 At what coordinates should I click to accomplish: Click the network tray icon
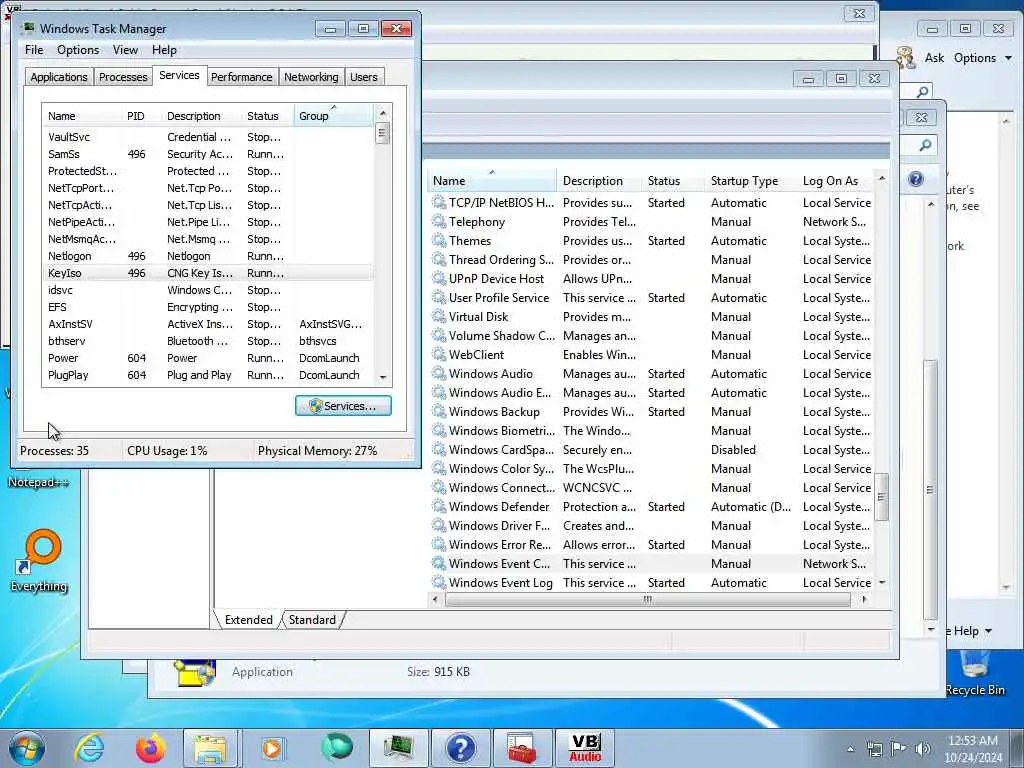pos(874,749)
